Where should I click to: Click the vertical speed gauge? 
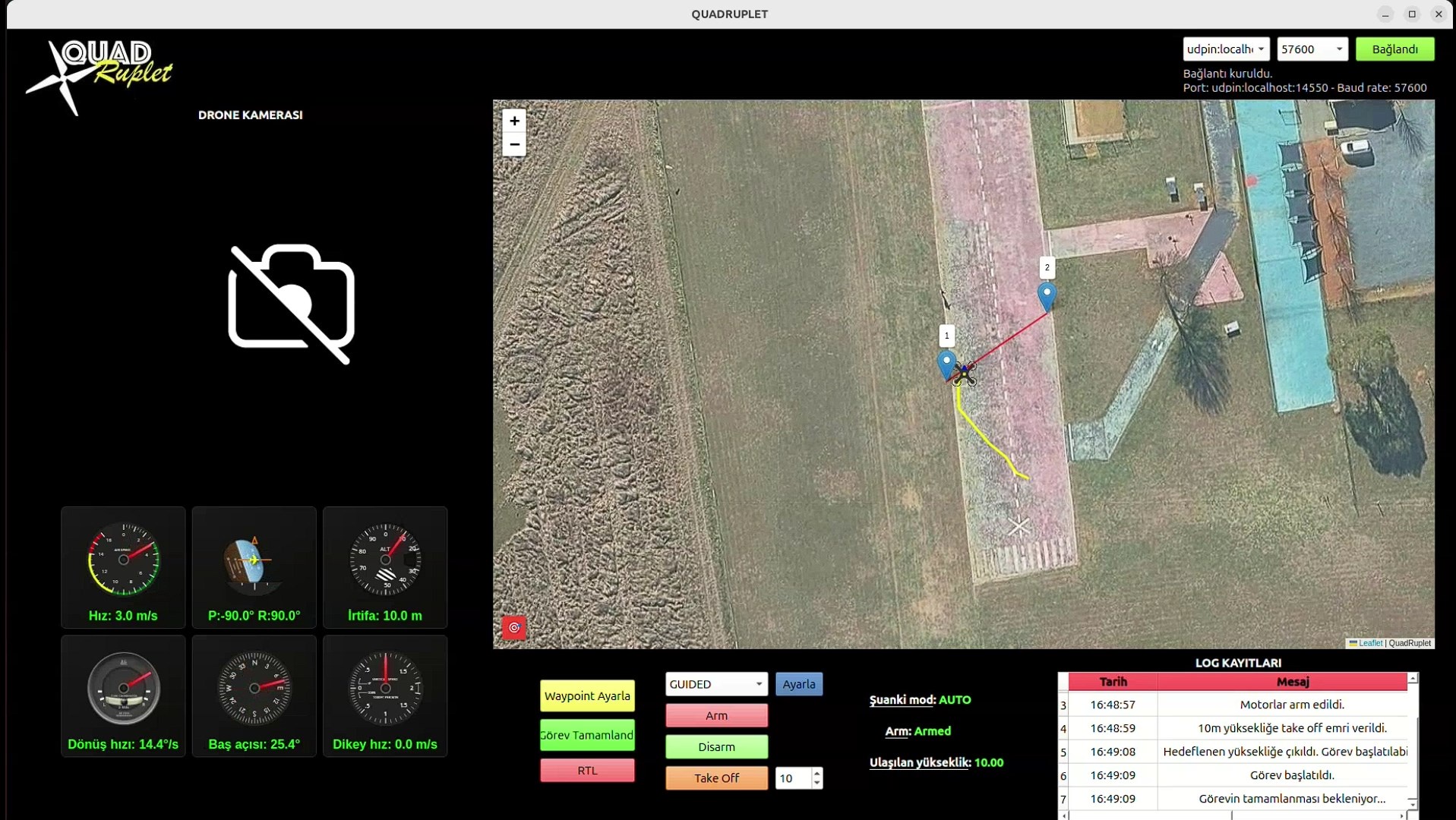tap(385, 688)
